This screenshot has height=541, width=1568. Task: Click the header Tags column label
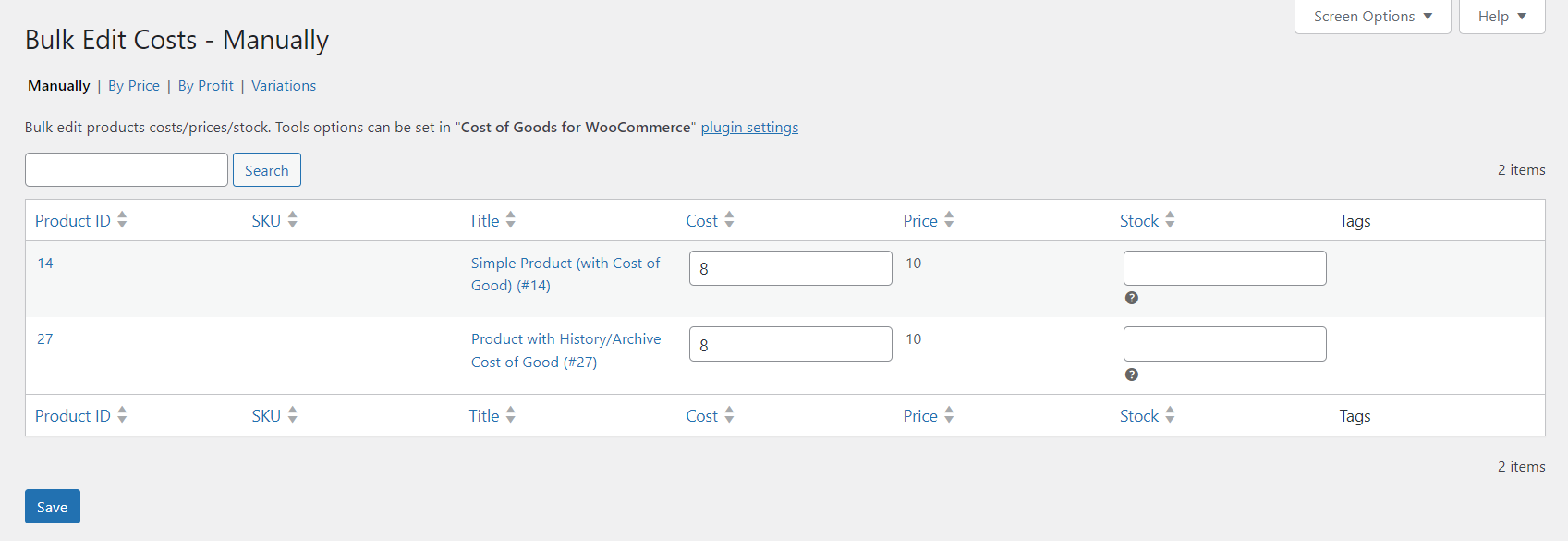point(1355,221)
